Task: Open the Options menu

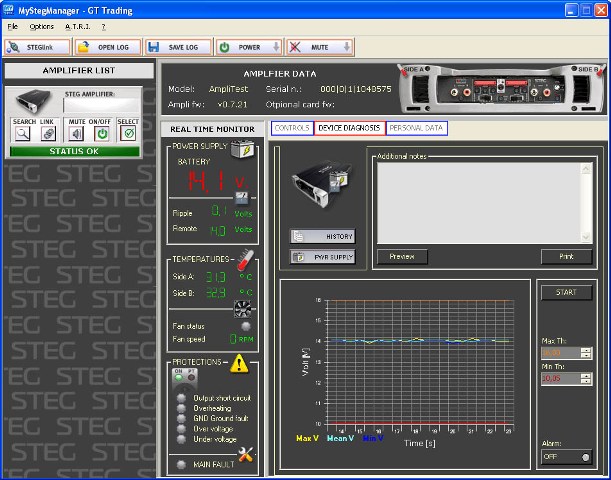Action: click(x=41, y=25)
